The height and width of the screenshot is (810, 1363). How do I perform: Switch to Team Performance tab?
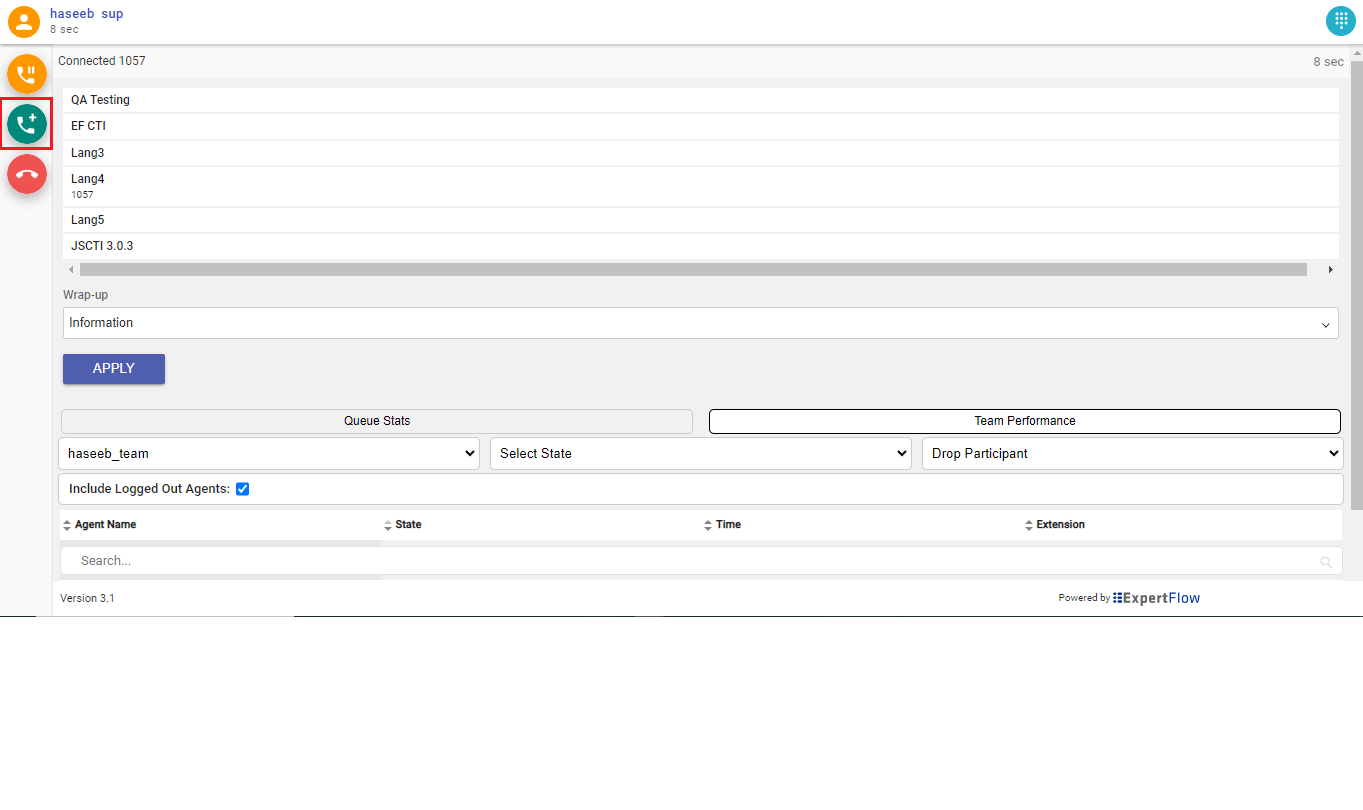(1024, 421)
